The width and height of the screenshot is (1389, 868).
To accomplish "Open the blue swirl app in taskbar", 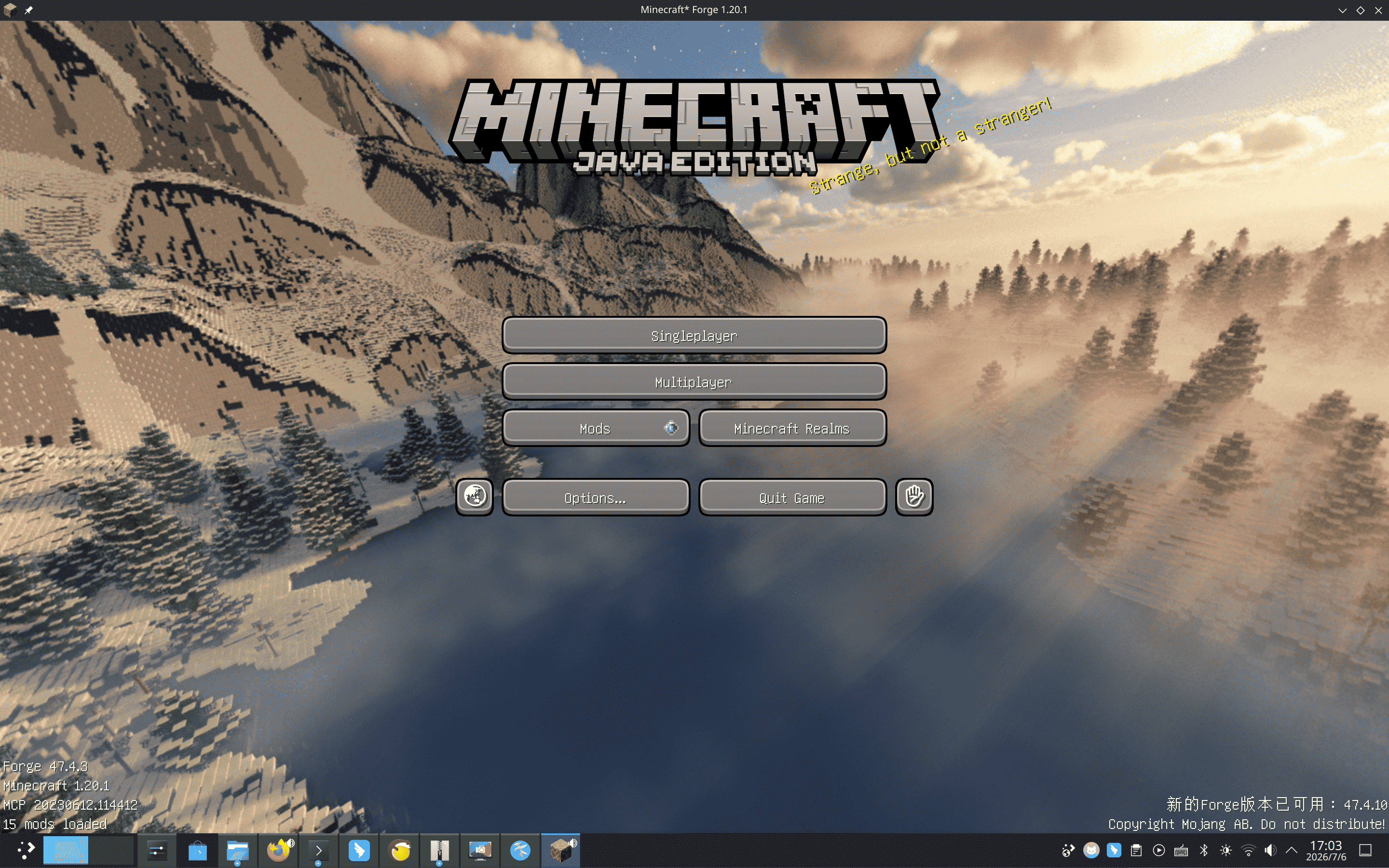I will point(520,850).
